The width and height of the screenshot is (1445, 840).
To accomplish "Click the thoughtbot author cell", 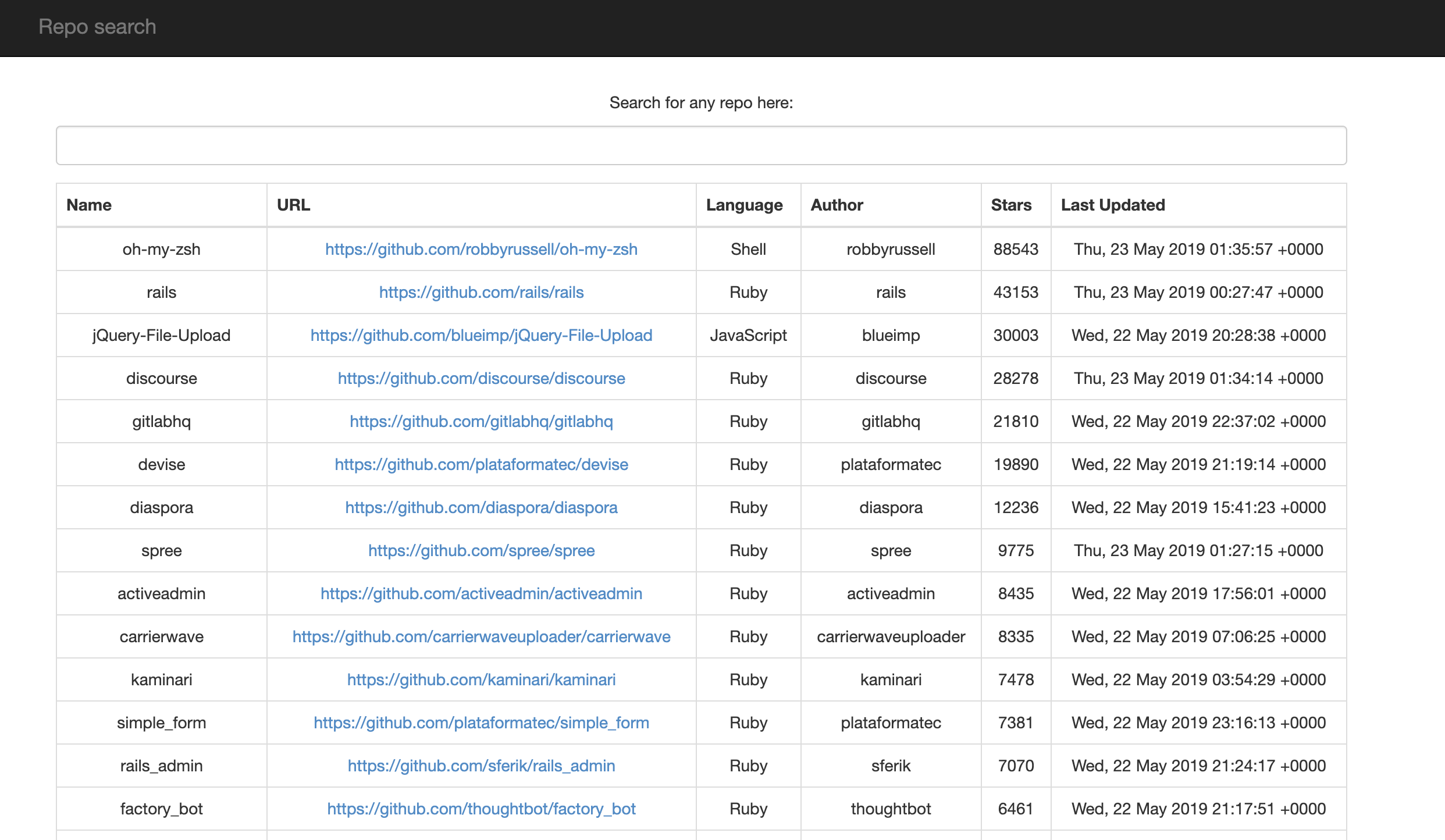I will tap(891, 809).
